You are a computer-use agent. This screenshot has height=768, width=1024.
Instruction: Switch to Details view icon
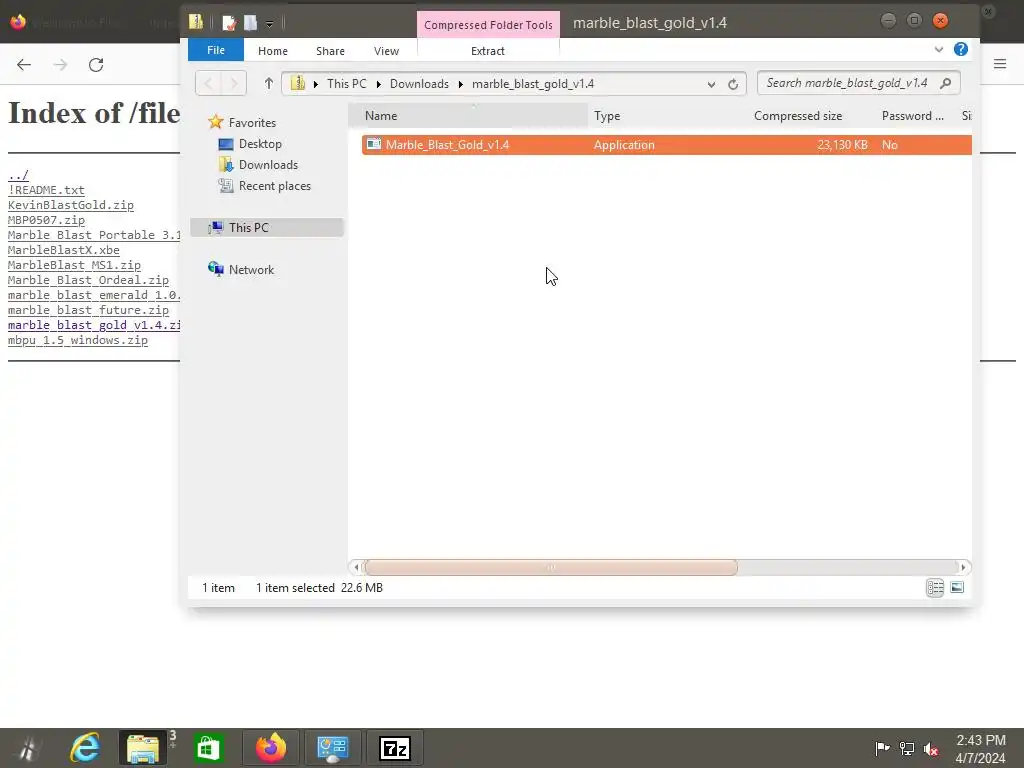[935, 588]
